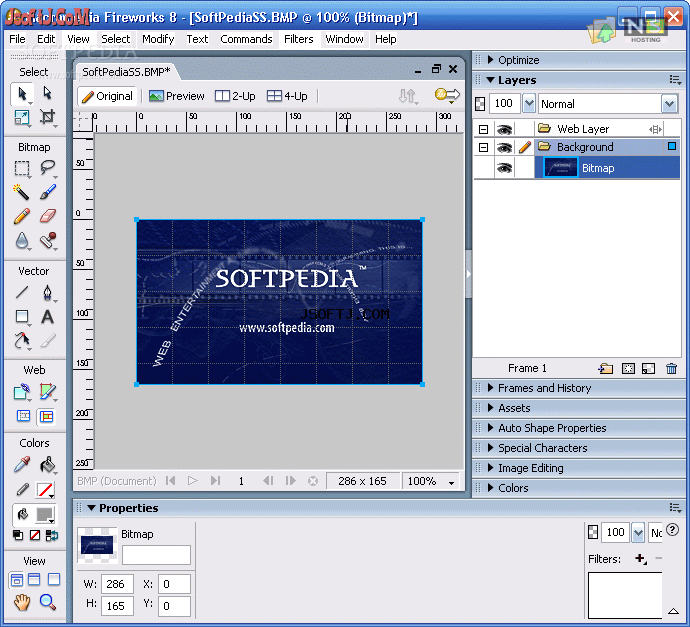Choose the Paint Bucket tool
The height and width of the screenshot is (627, 690).
(x=47, y=465)
